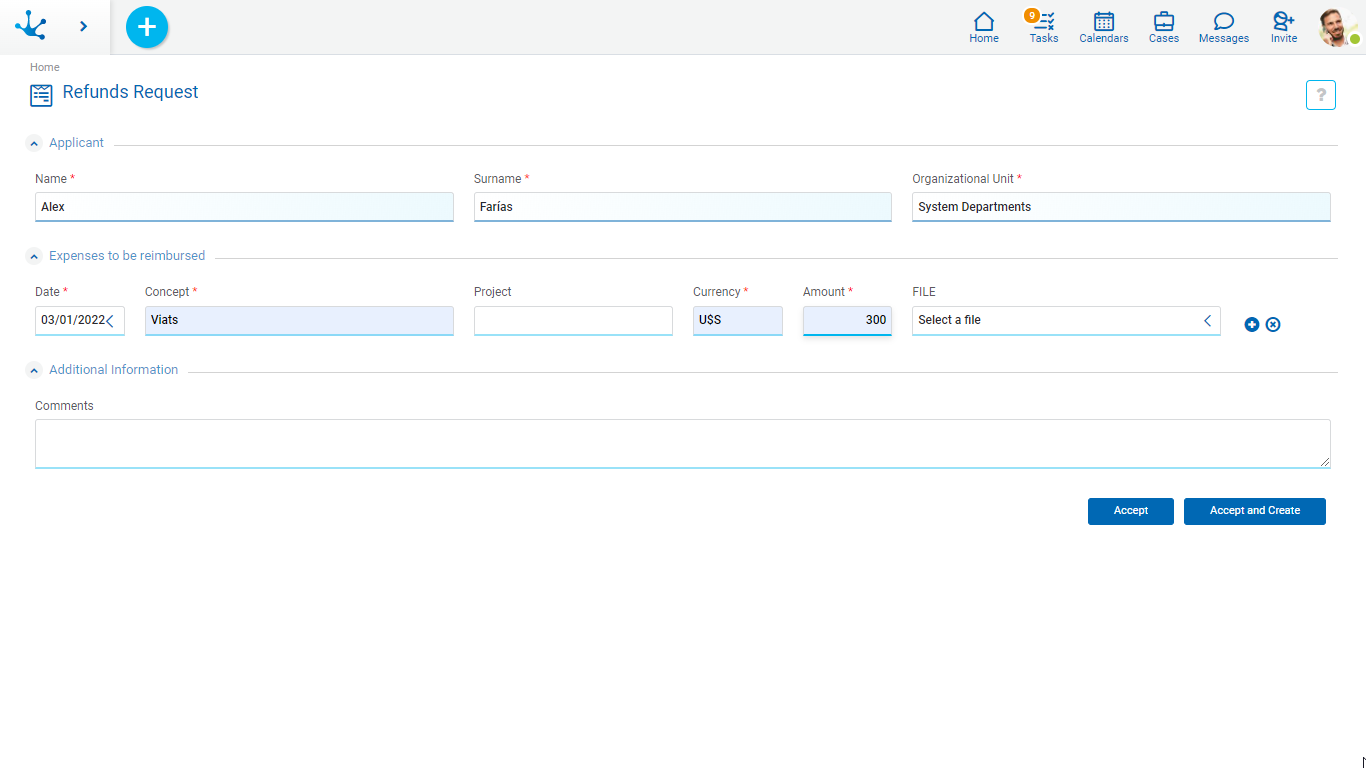This screenshot has height=768, width=1366.
Task: Open the Messages icon
Action: tap(1223, 27)
